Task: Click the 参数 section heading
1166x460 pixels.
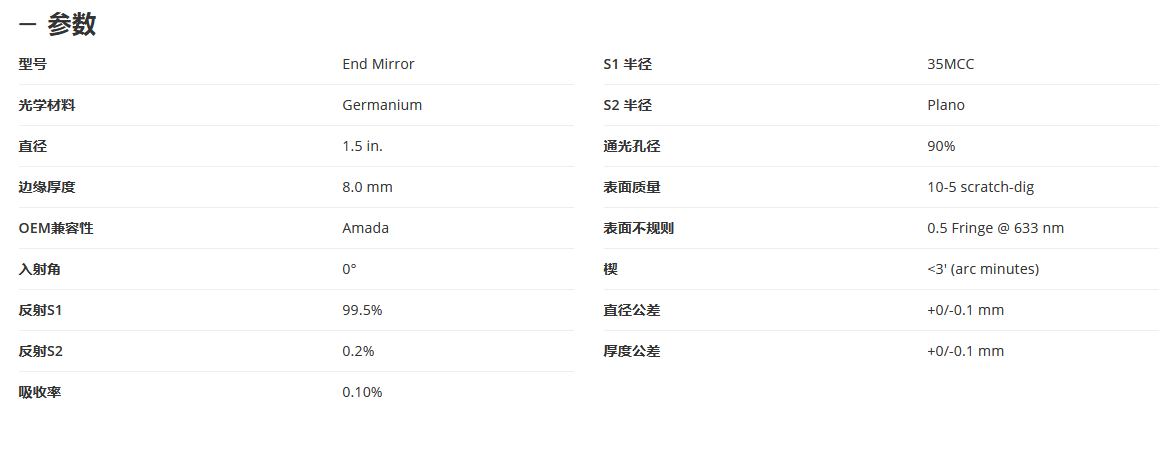Action: 72,25
